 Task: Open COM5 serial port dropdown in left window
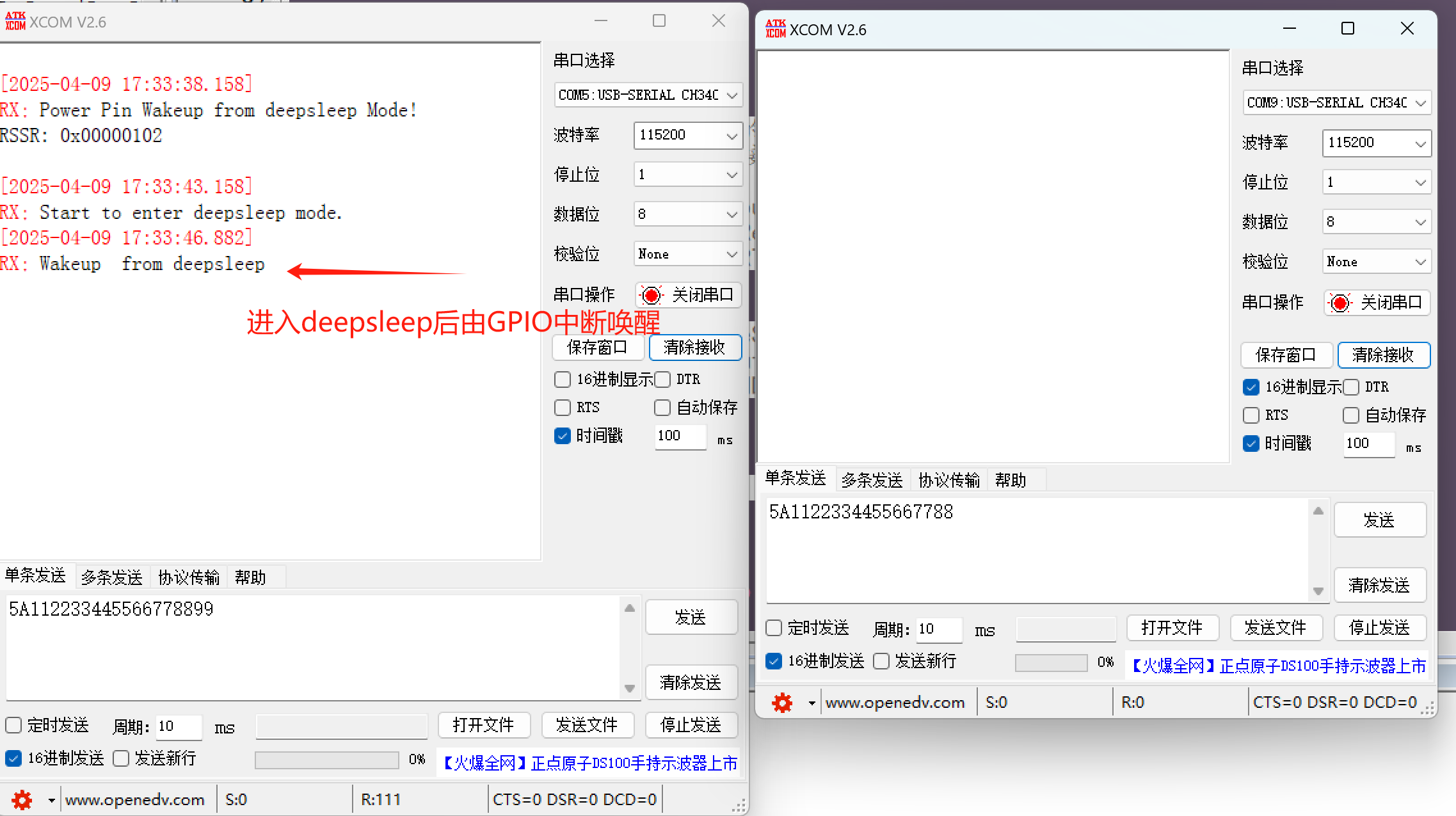point(648,95)
